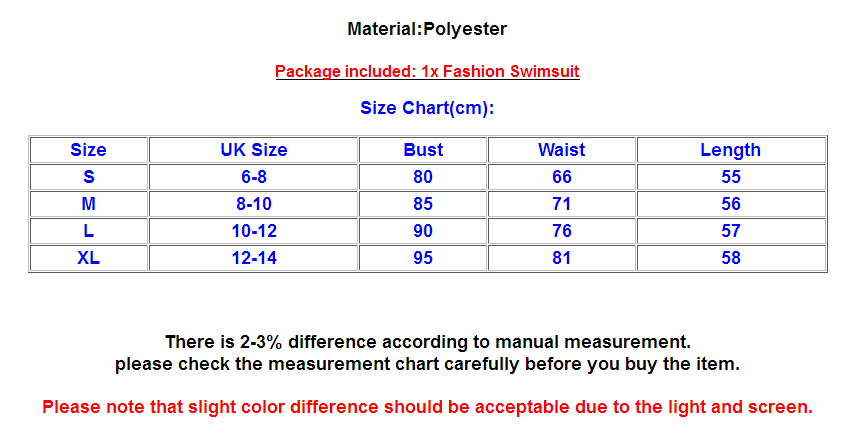
Task: Click the UK size 6-8 cell
Action: tap(253, 177)
